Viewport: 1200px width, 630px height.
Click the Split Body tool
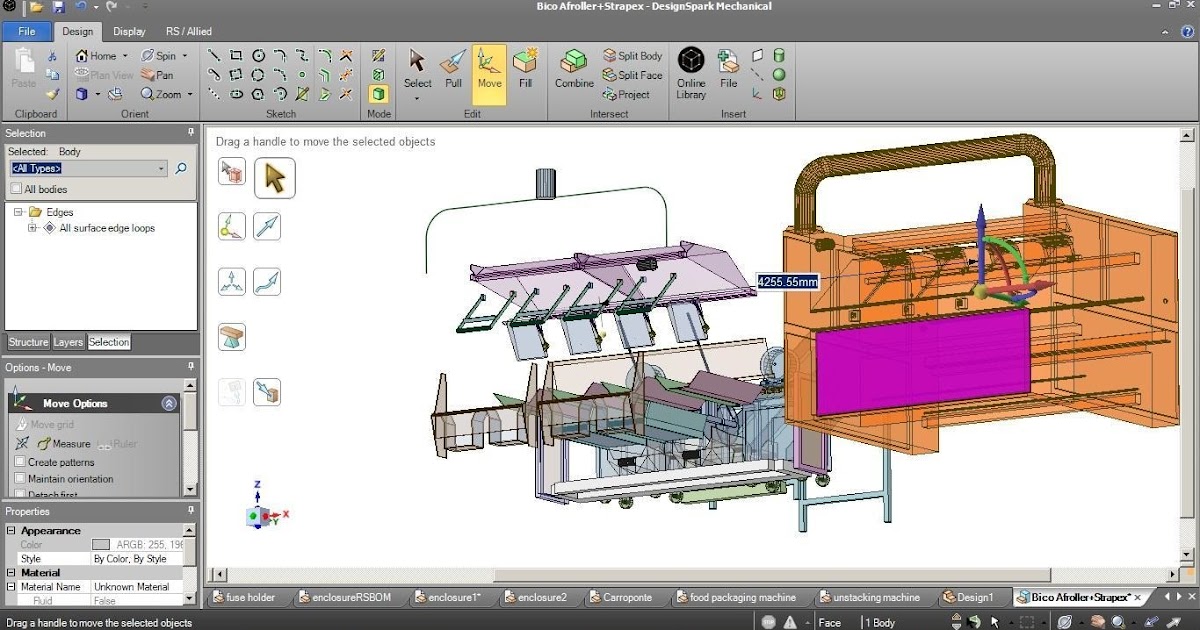pyautogui.click(x=632, y=56)
